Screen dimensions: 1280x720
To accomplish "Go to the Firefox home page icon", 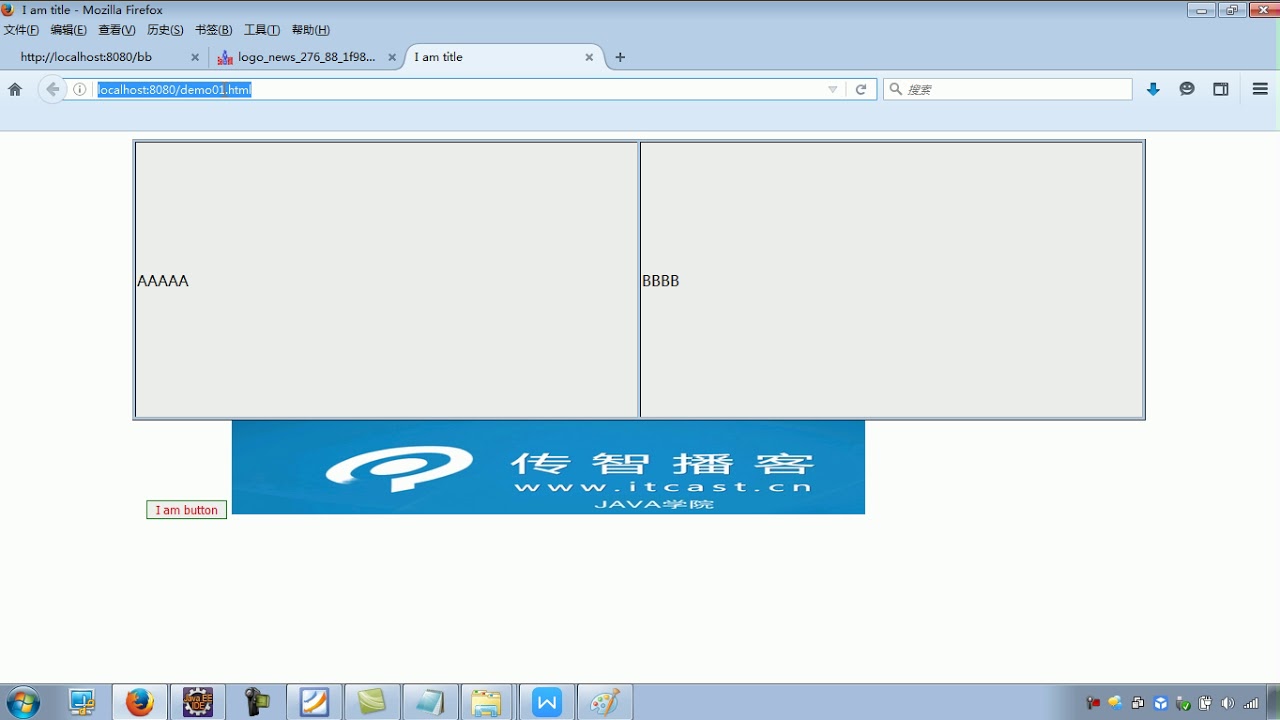I will tap(15, 89).
